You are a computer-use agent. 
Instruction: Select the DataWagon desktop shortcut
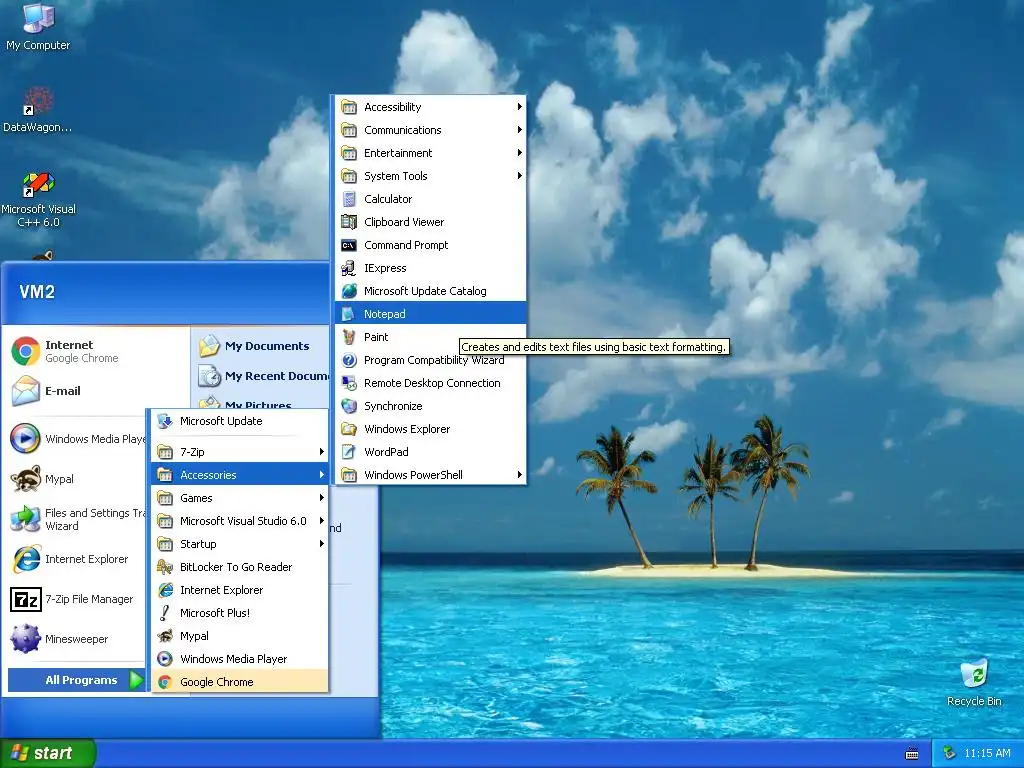[38, 109]
